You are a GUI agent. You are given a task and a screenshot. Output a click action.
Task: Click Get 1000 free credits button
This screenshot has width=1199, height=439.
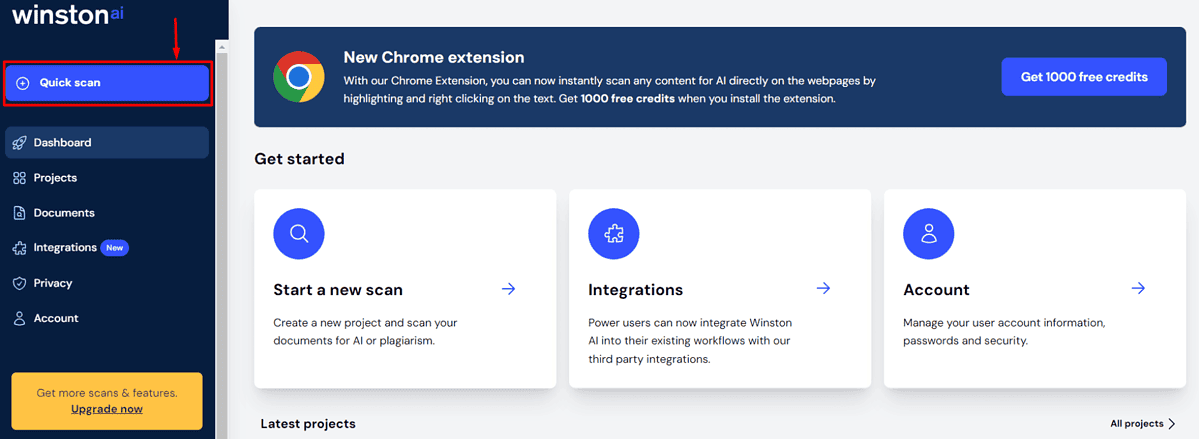pos(1084,76)
